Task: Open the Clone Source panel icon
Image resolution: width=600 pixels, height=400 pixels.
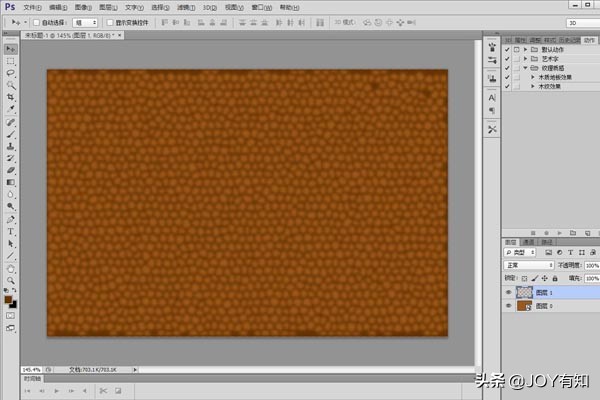Action: pos(492,78)
